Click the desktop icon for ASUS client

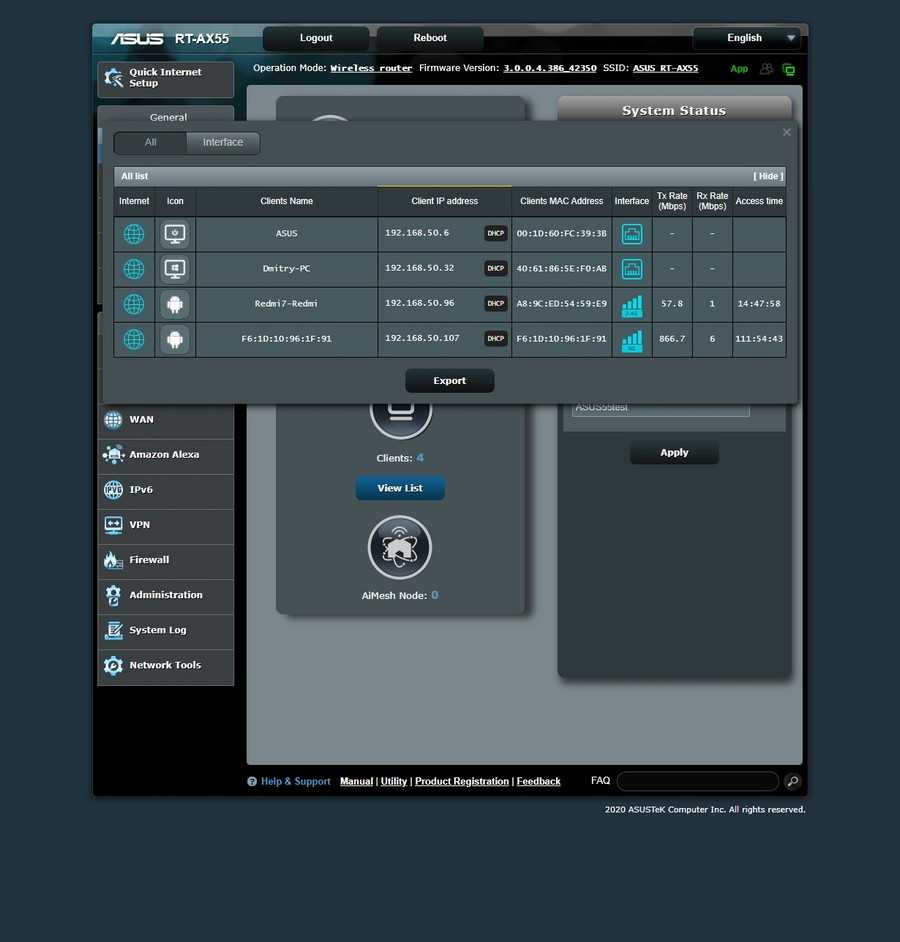click(x=175, y=234)
